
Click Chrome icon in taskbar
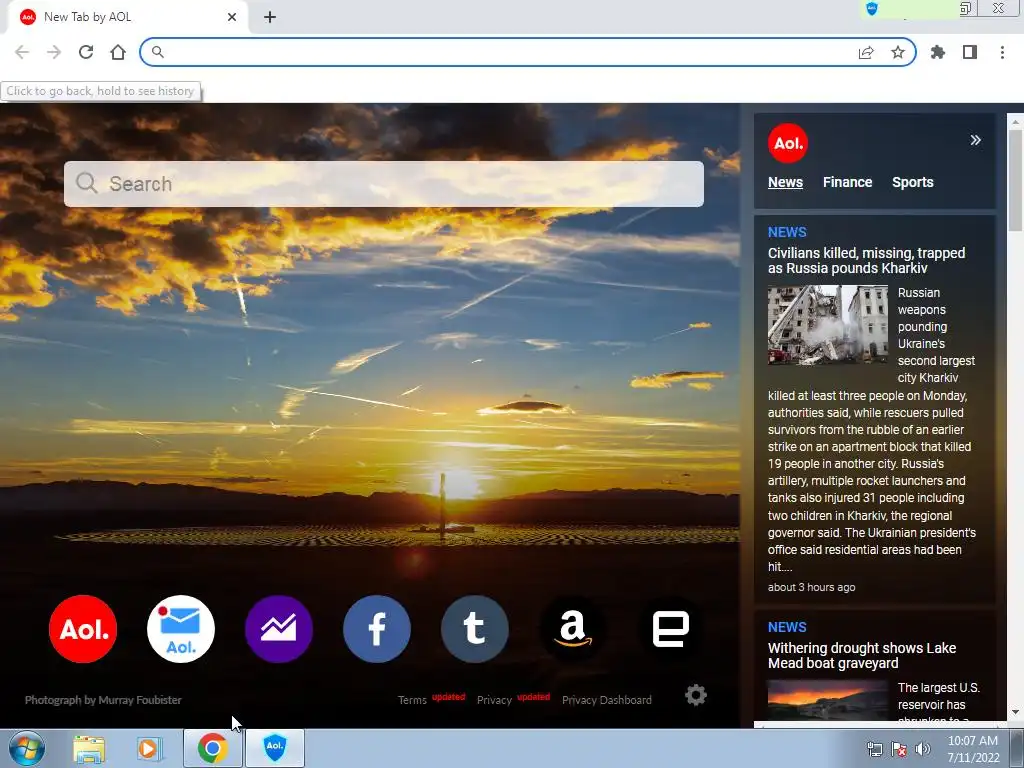coord(212,748)
